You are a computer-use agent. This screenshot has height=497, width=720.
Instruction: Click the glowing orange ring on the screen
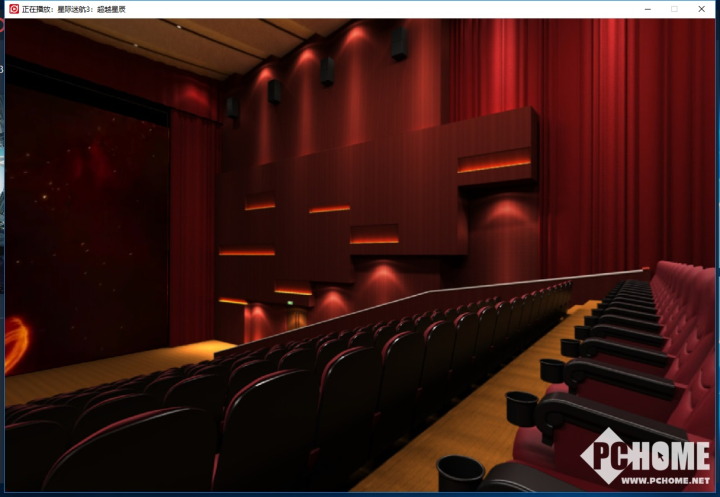tap(15, 344)
